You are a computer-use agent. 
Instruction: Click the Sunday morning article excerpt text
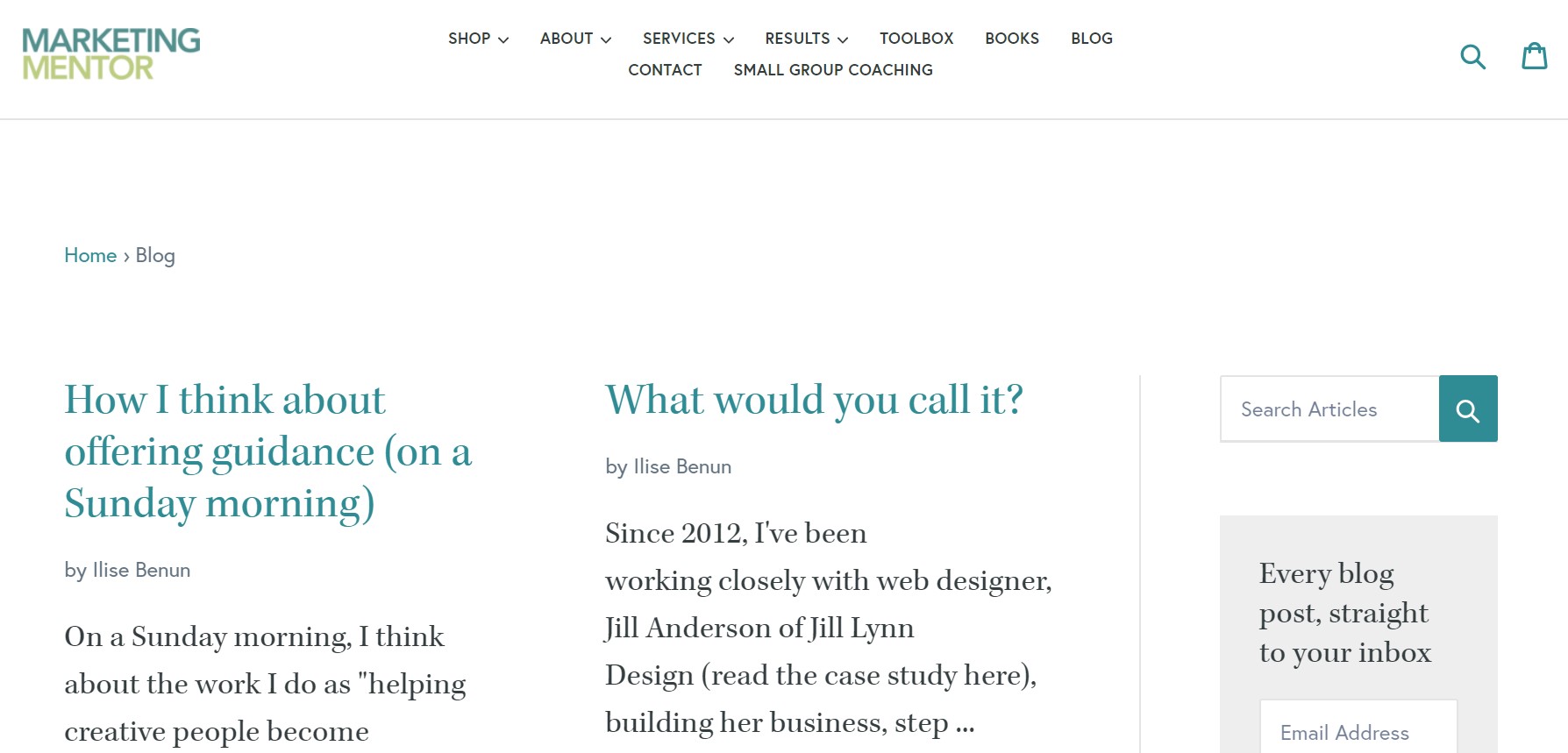click(x=264, y=684)
